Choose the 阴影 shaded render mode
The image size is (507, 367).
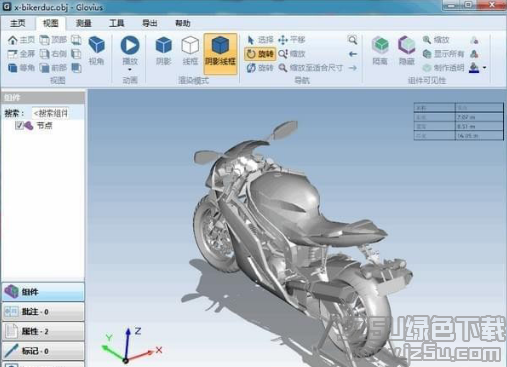coord(164,51)
